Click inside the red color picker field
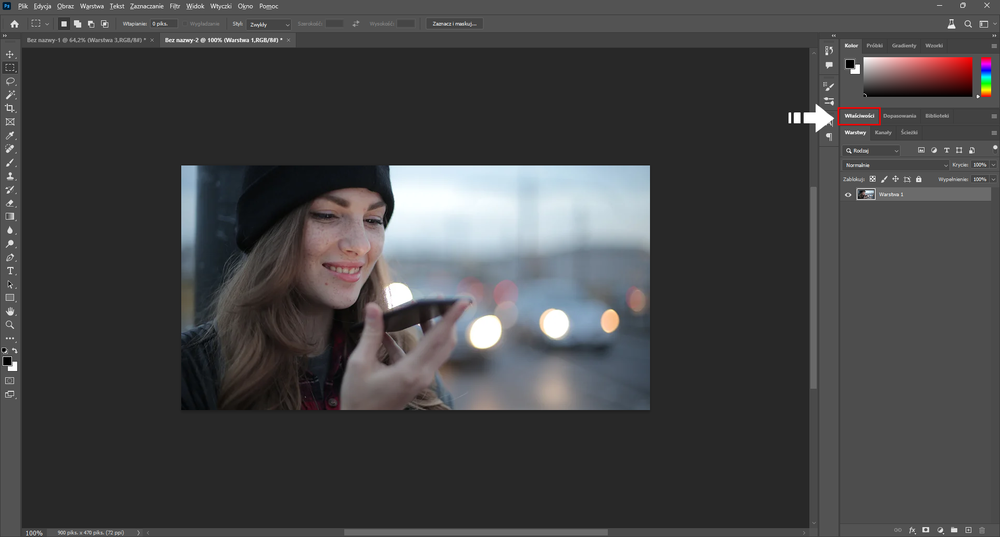1000x537 pixels. pyautogui.click(x=918, y=77)
